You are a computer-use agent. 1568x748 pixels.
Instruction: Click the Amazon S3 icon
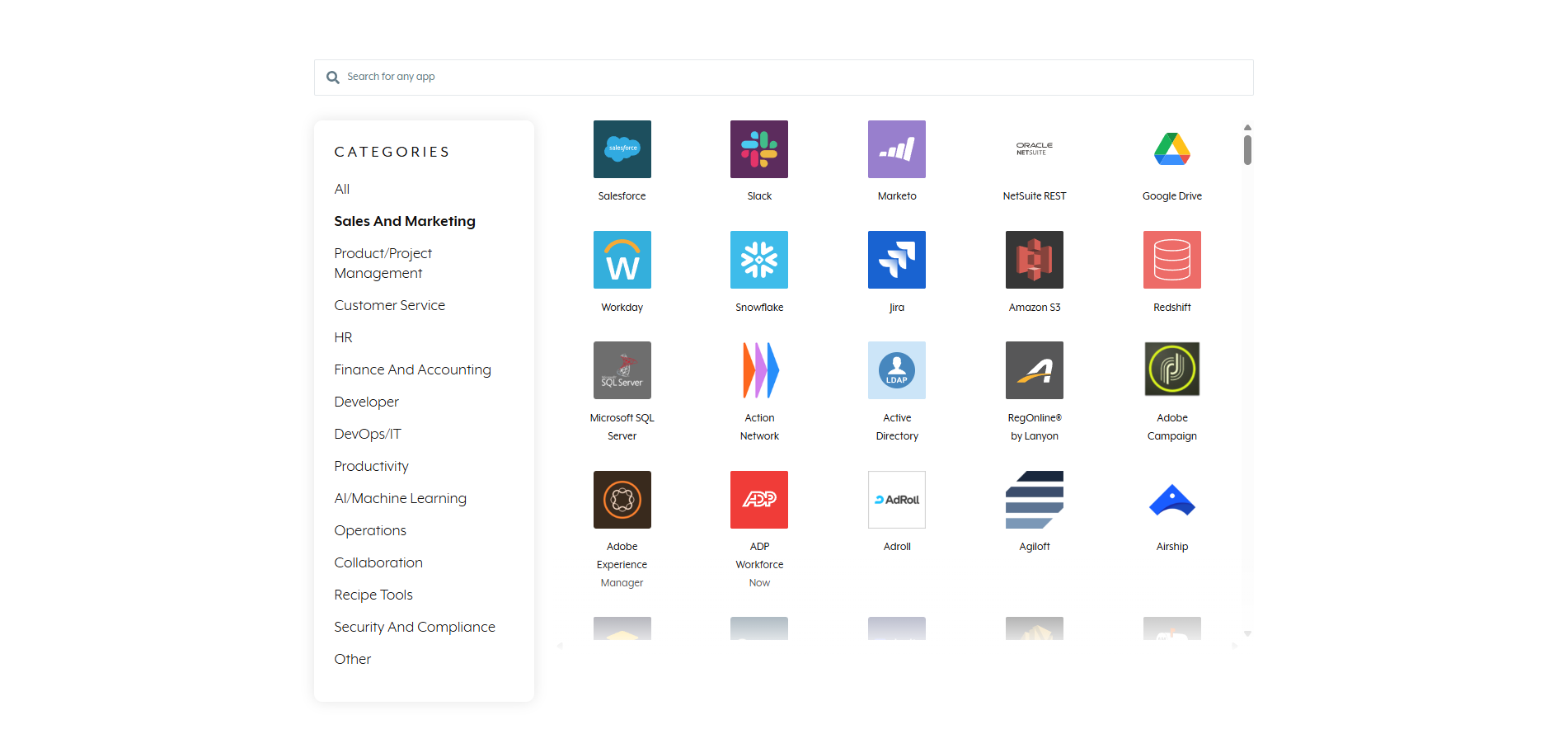(x=1034, y=260)
